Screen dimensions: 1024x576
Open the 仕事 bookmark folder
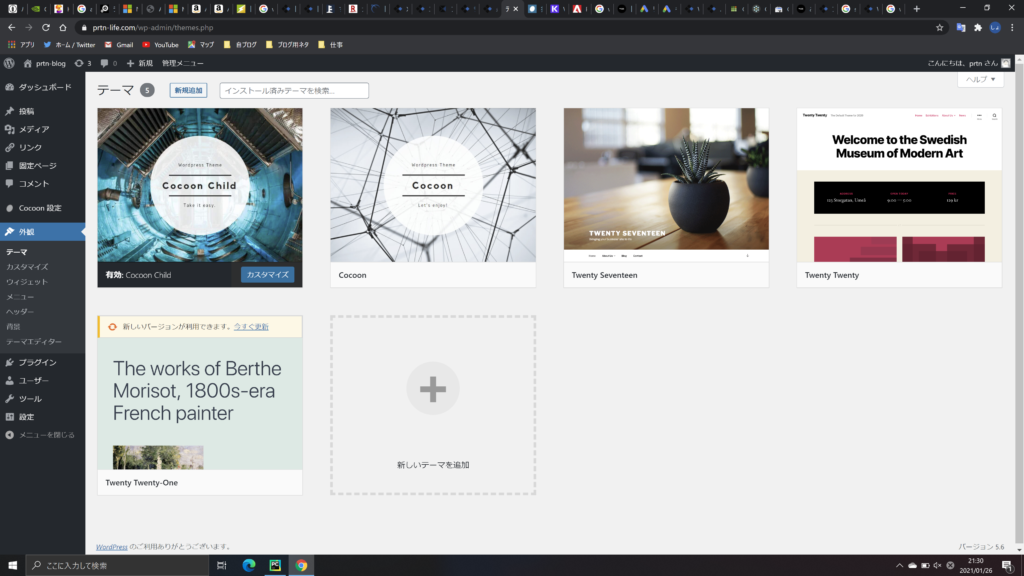click(330, 45)
